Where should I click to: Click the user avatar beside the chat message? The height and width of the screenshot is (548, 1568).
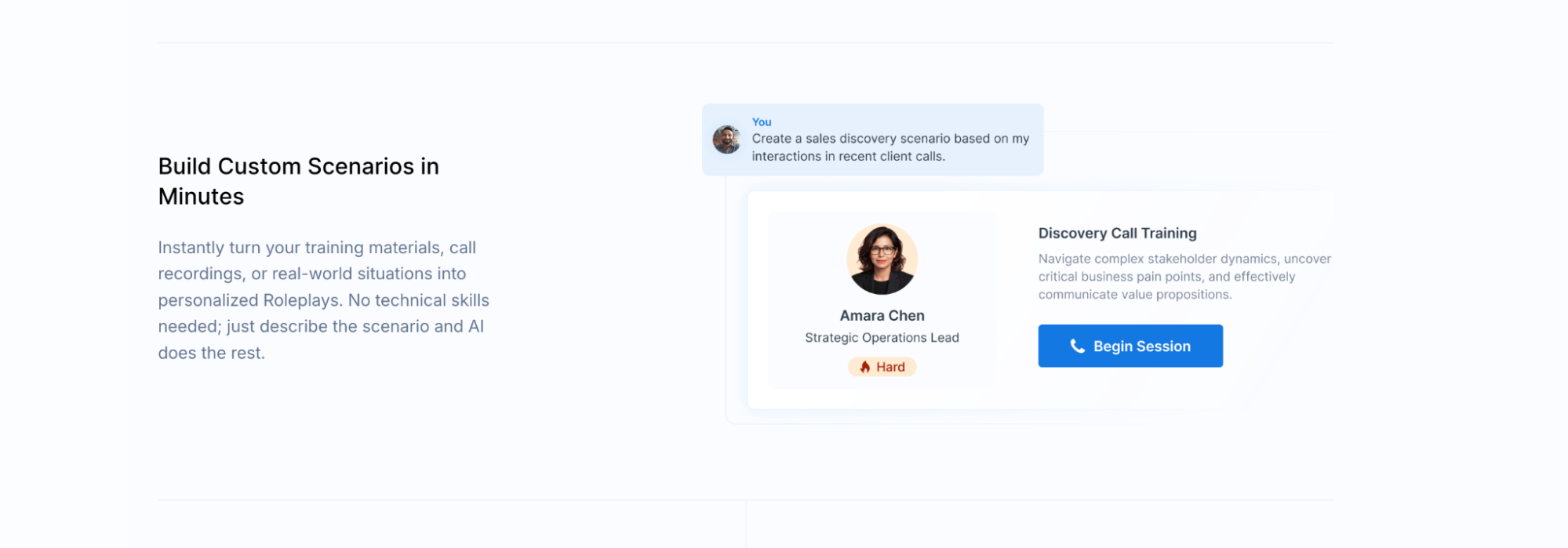[x=726, y=140]
